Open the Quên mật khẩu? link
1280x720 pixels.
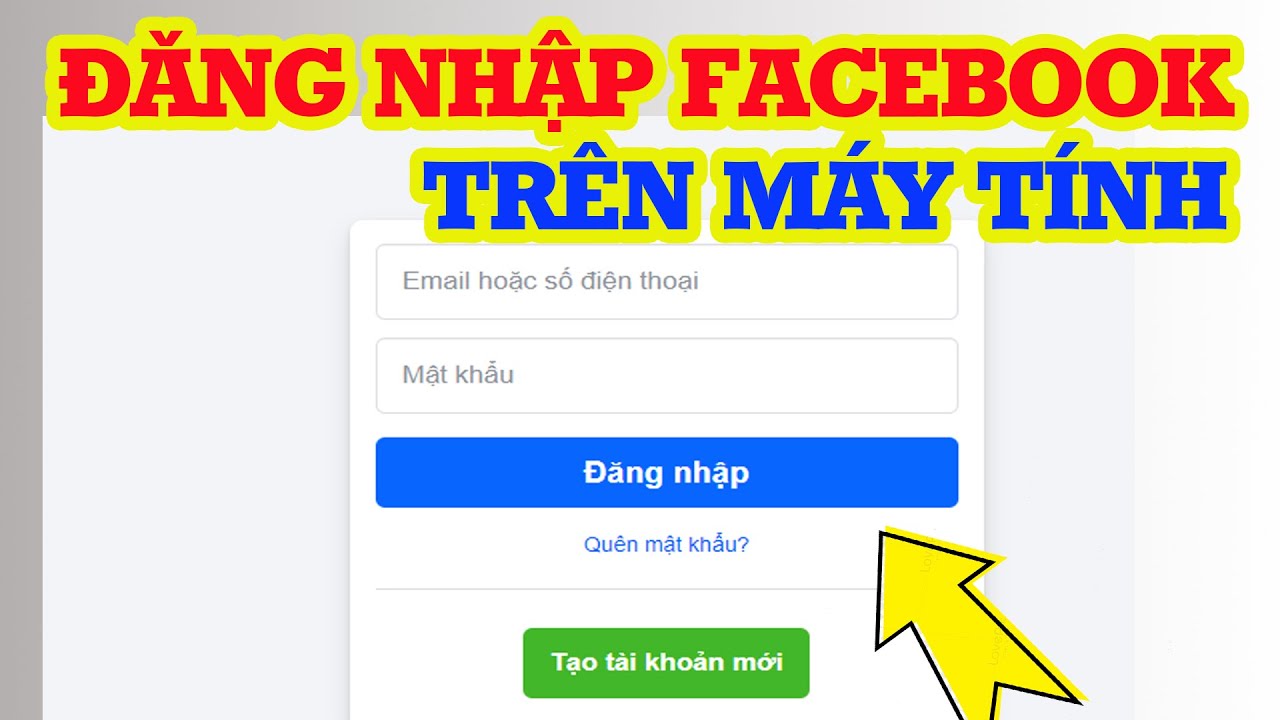[666, 545]
